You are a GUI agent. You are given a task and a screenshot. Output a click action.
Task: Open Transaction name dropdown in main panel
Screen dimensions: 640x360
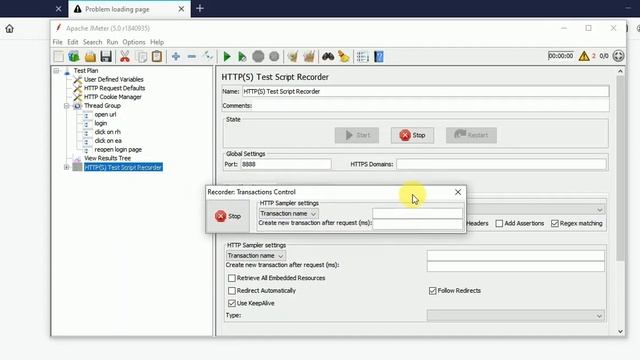[x=256, y=256]
